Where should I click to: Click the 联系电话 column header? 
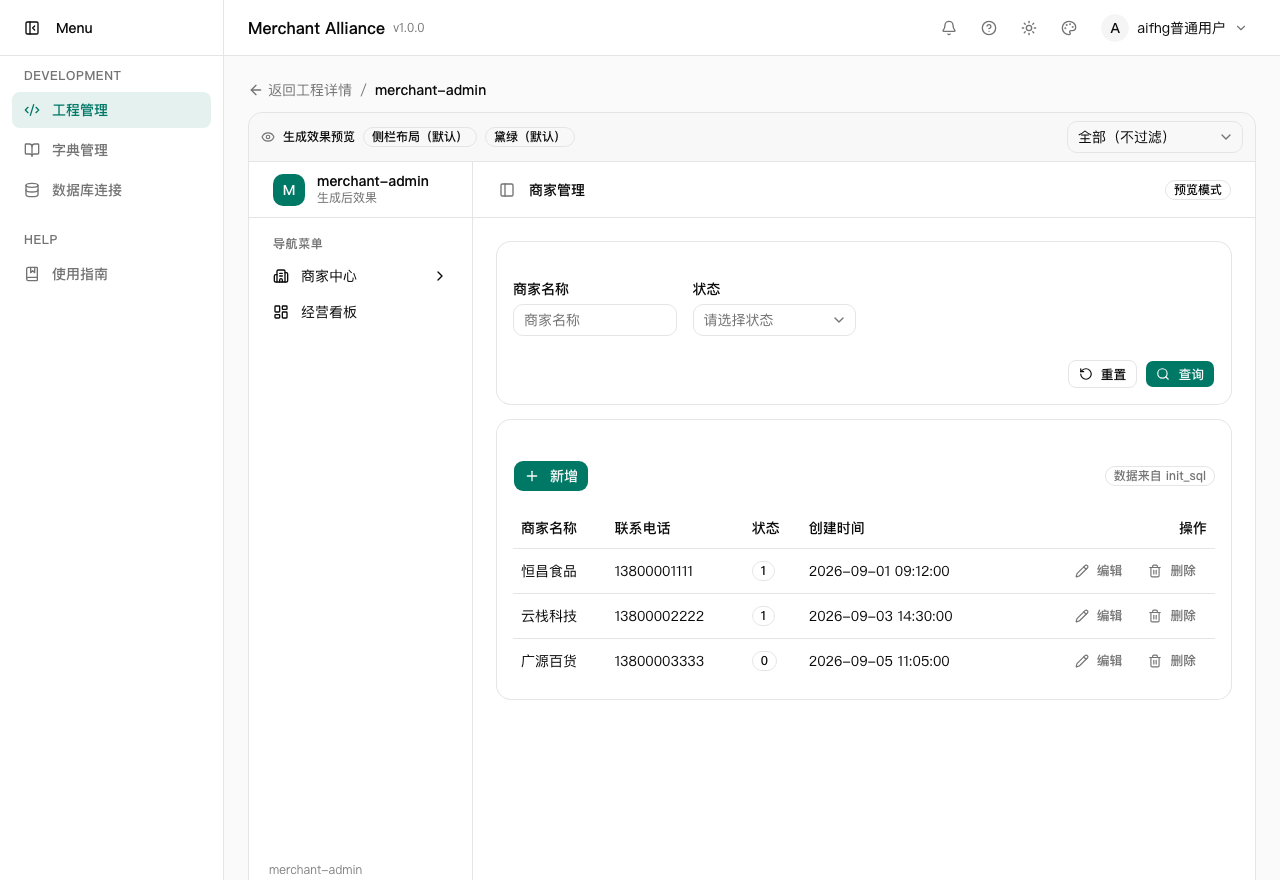[643, 528]
